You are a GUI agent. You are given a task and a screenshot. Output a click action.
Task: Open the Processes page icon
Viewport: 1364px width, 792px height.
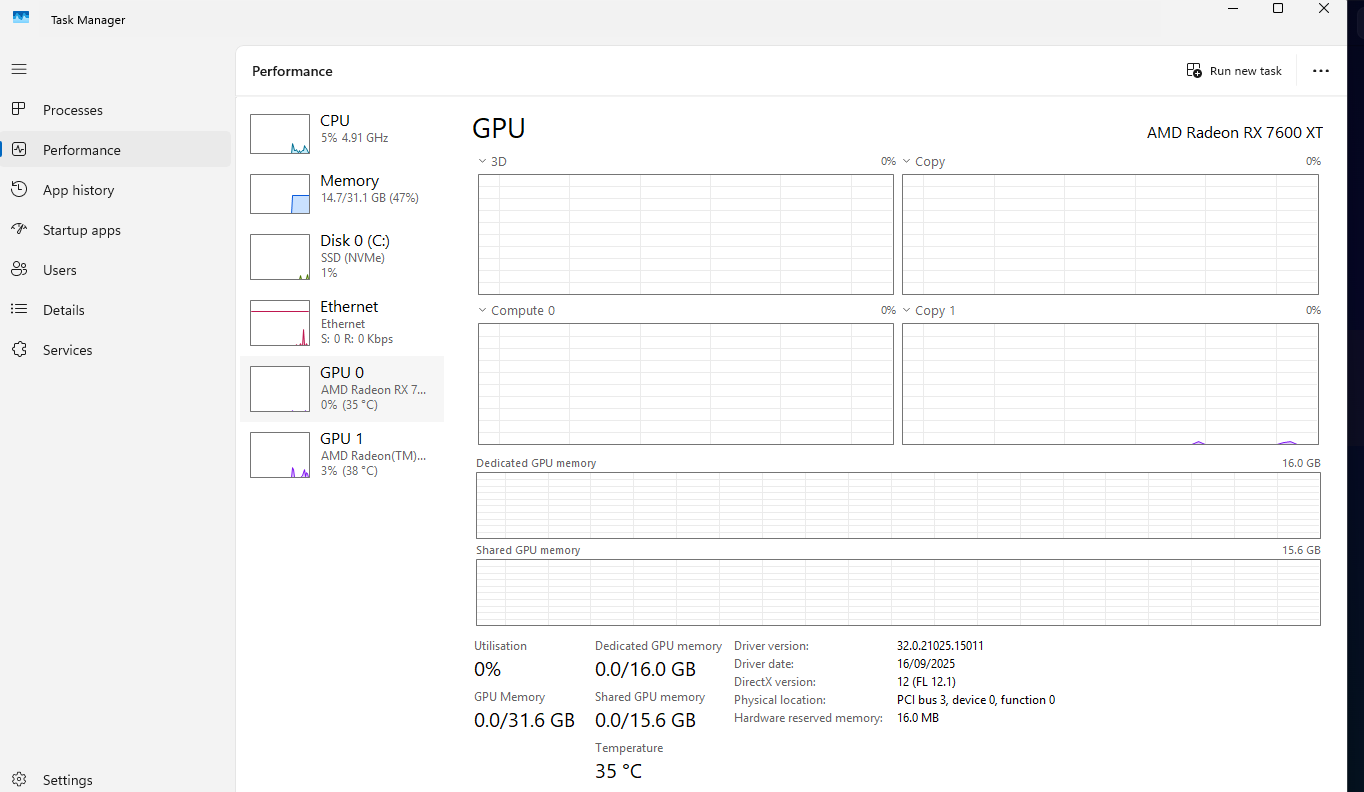click(19, 109)
